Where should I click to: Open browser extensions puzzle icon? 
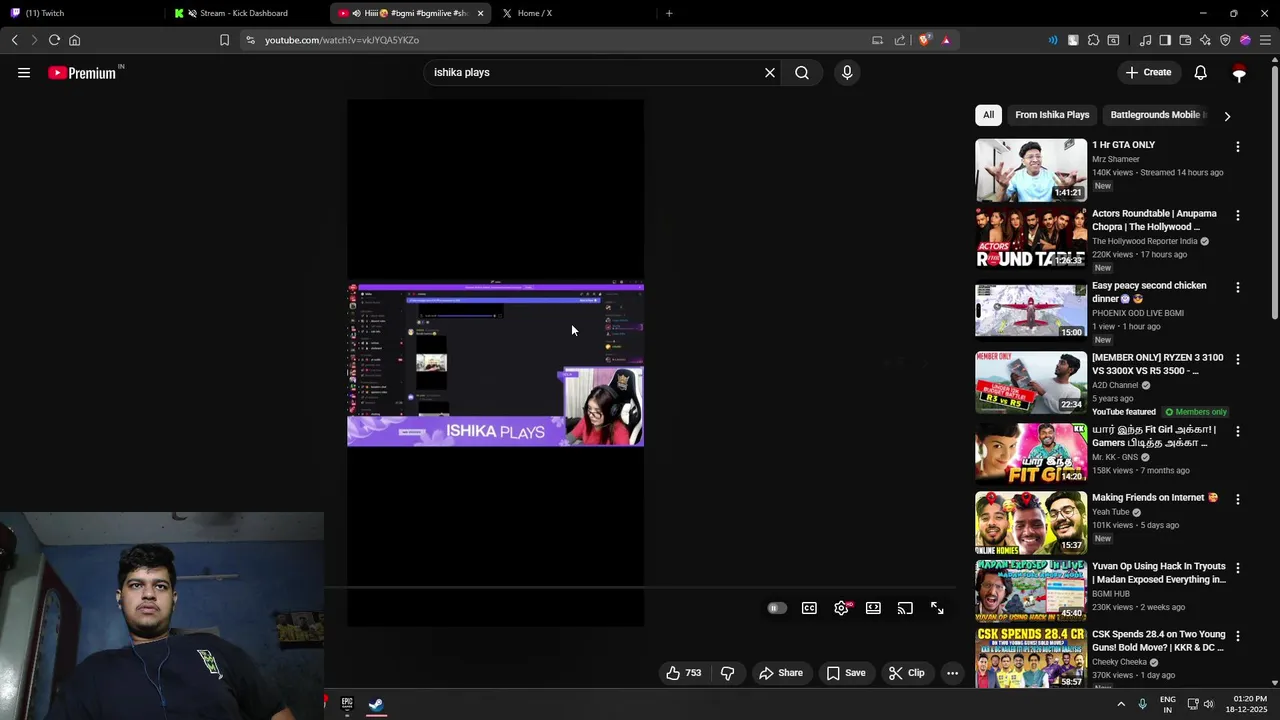(x=1093, y=40)
